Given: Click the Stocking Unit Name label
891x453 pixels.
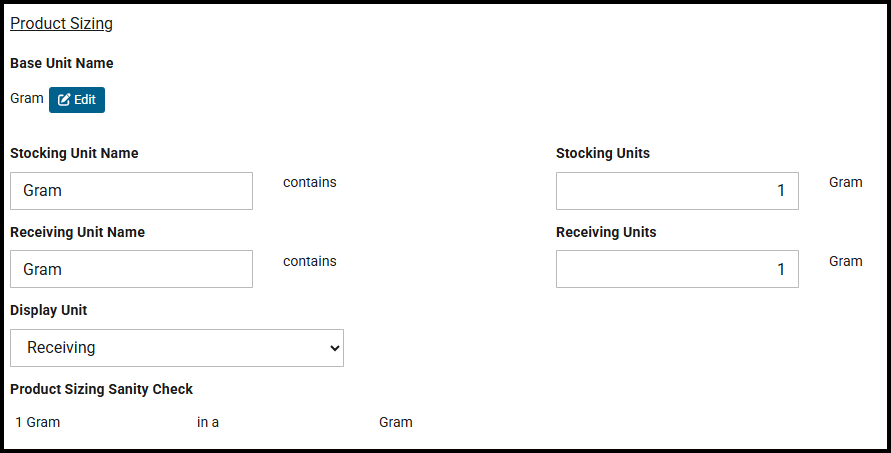Looking at the screenshot, I should pos(74,153).
